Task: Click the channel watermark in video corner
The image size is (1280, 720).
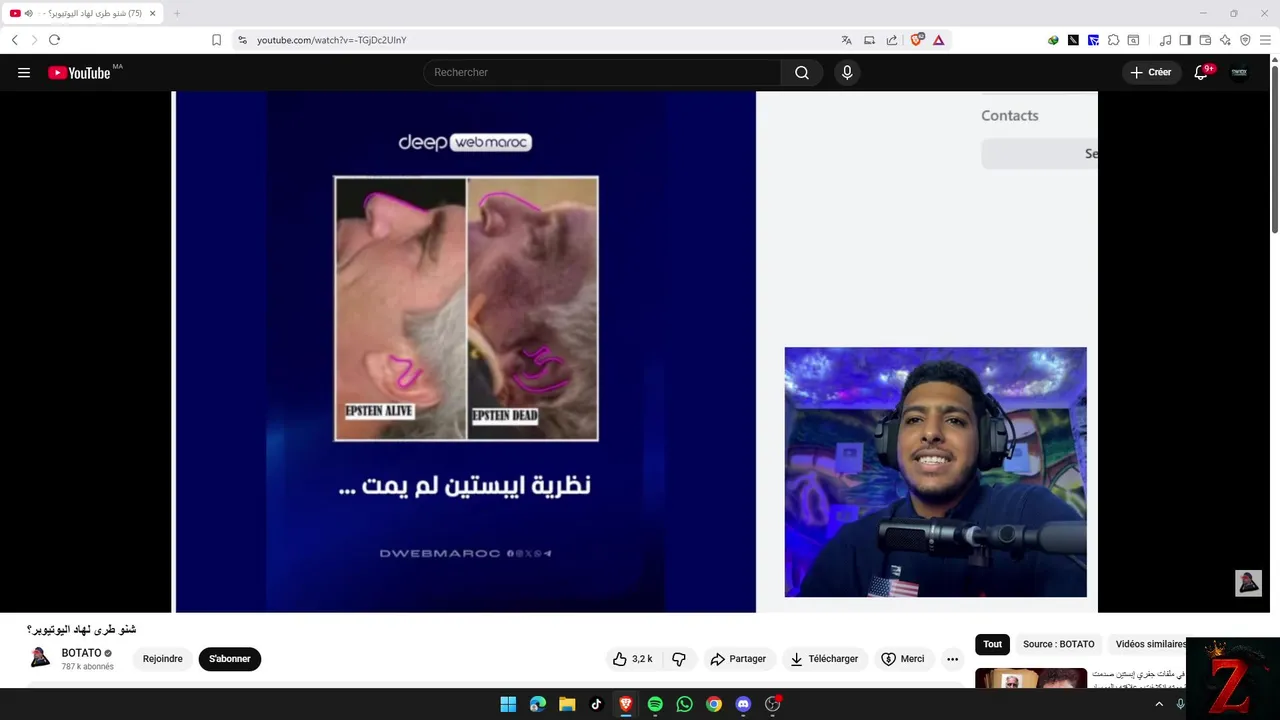Action: tap(1248, 583)
